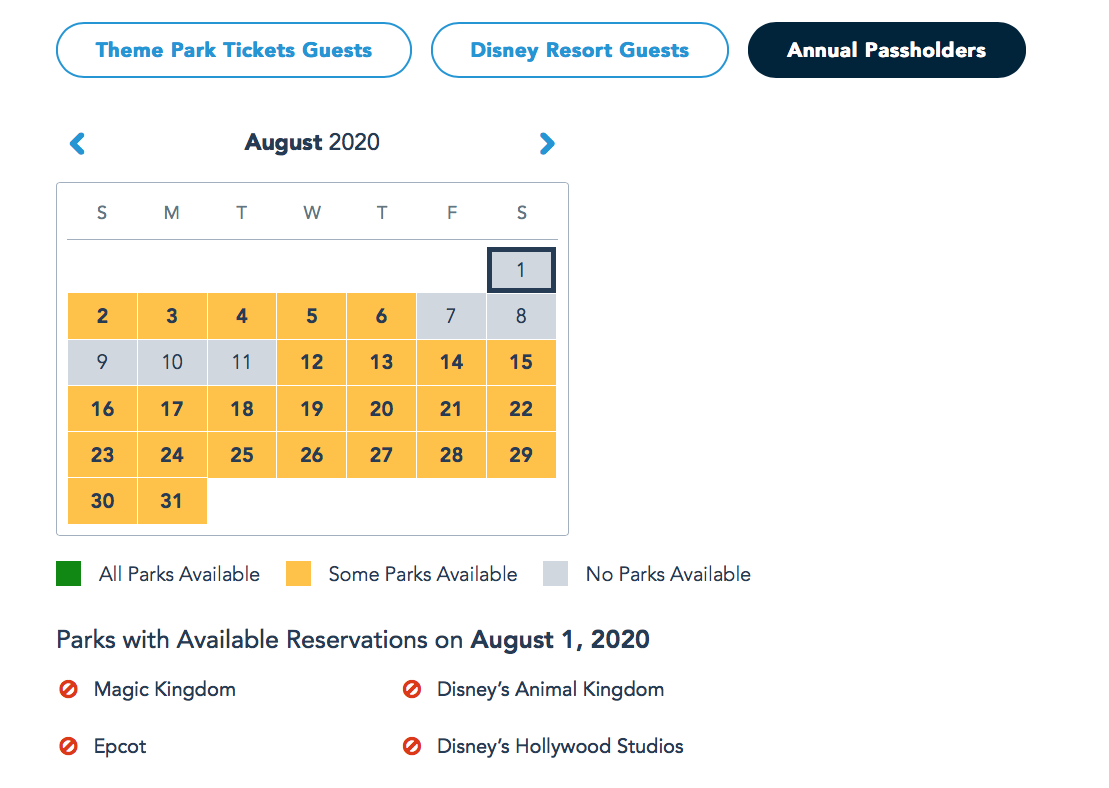
Task: Select August 5 on the calendar
Action: [312, 316]
